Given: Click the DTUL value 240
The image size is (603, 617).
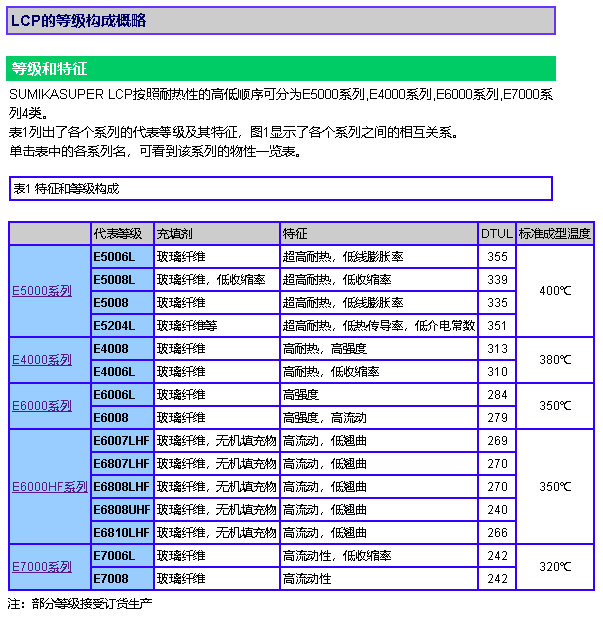Looking at the screenshot, I should pos(497,510).
